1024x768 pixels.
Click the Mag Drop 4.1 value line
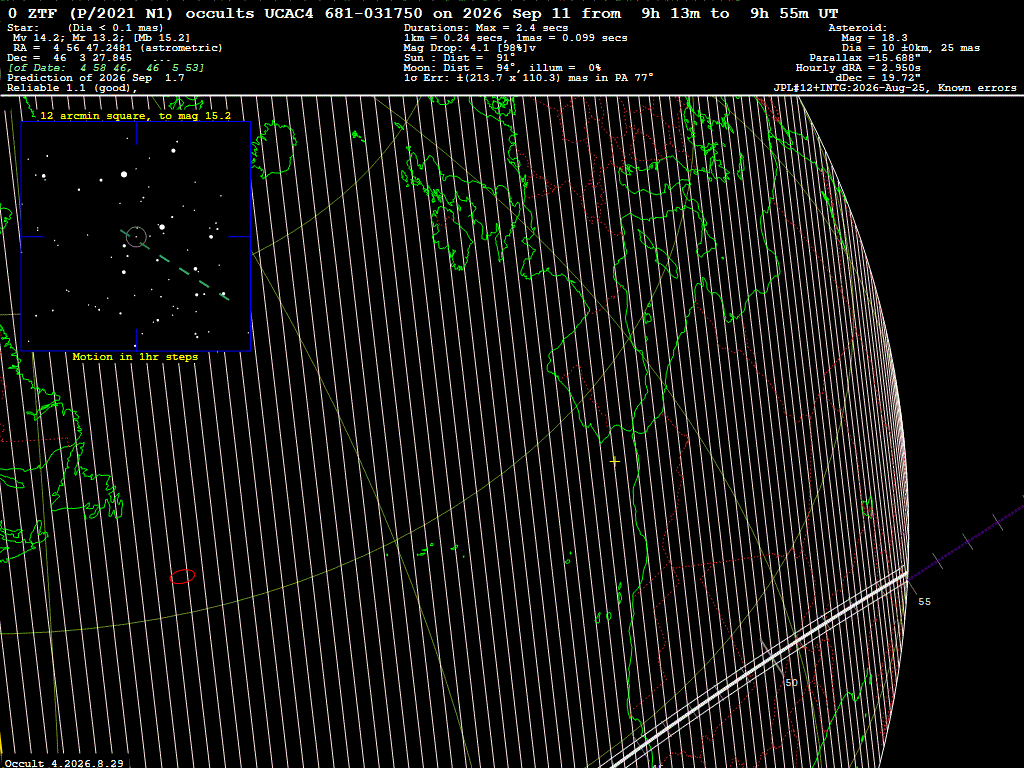coord(470,48)
